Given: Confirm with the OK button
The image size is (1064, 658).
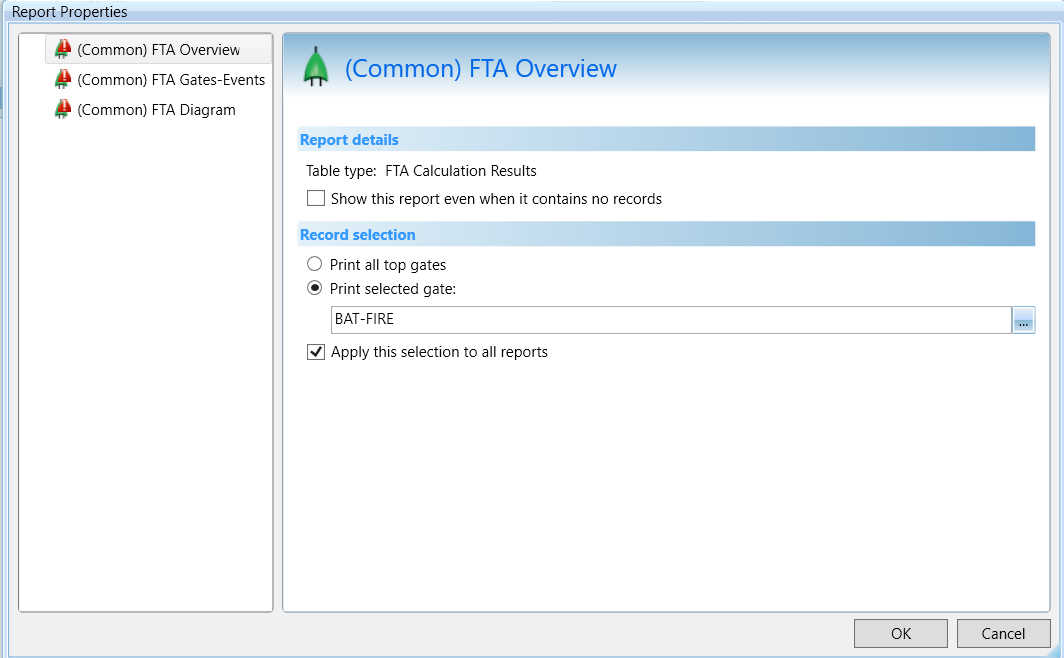Looking at the screenshot, I should coord(900,634).
